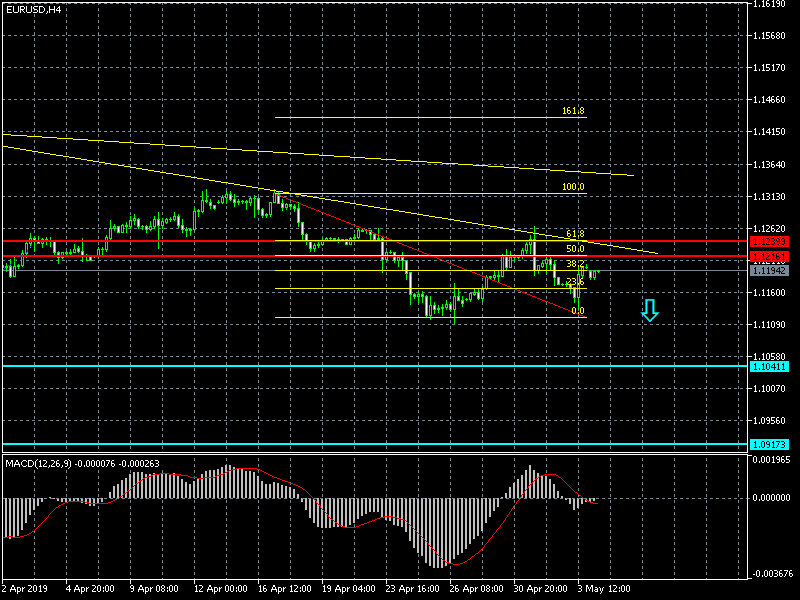Click the 23.6 Fibonacci level label
The image size is (800, 600).
click(x=575, y=282)
